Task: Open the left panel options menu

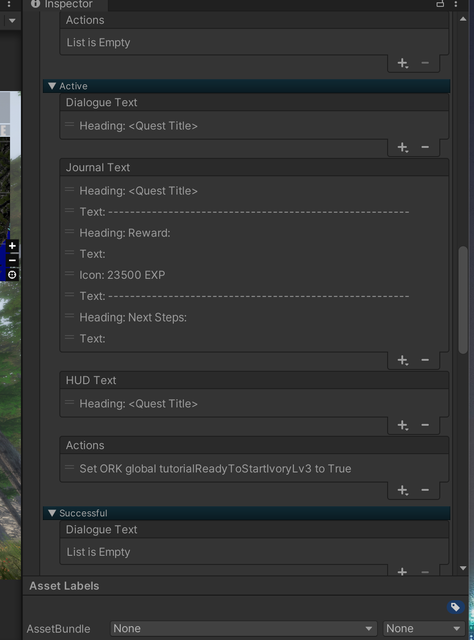Action: pyautogui.click(x=9, y=4)
